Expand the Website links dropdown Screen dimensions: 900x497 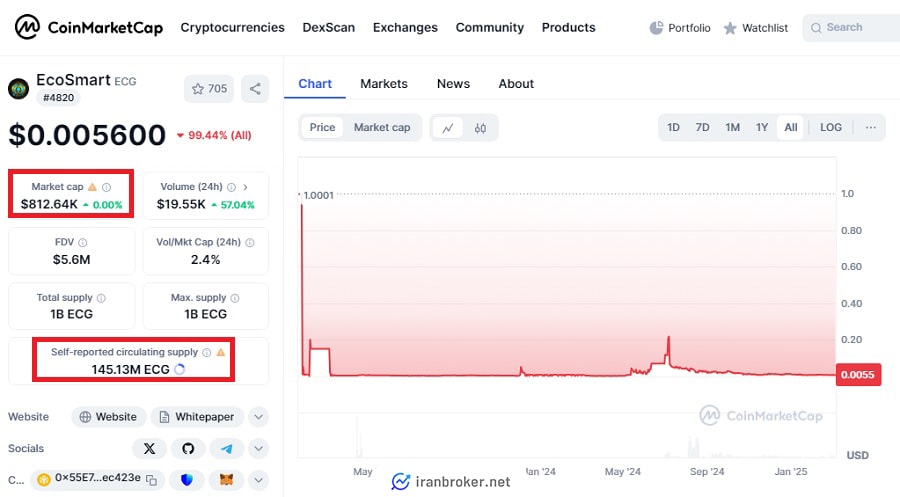pyautogui.click(x=258, y=417)
